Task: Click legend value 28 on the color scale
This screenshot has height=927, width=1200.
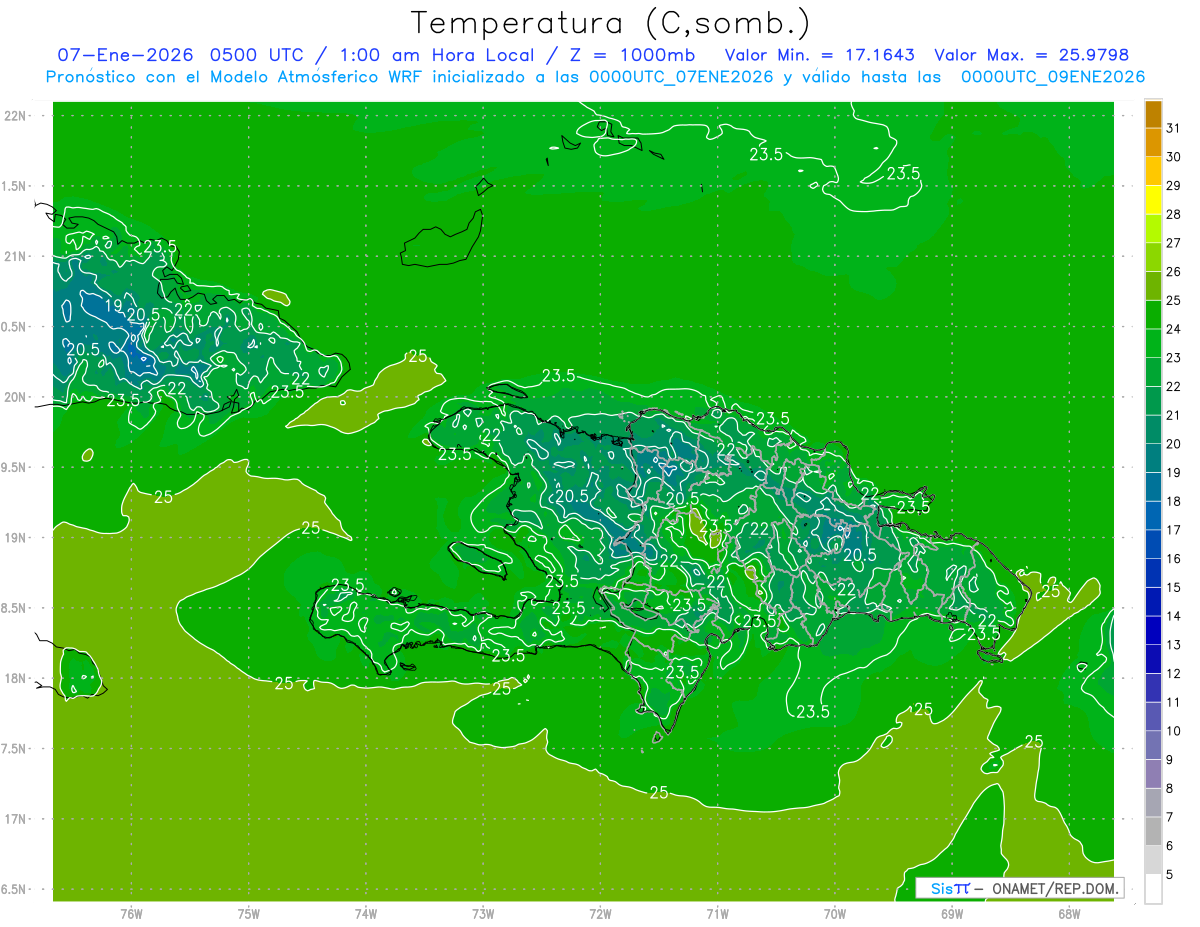Action: pyautogui.click(x=1173, y=214)
